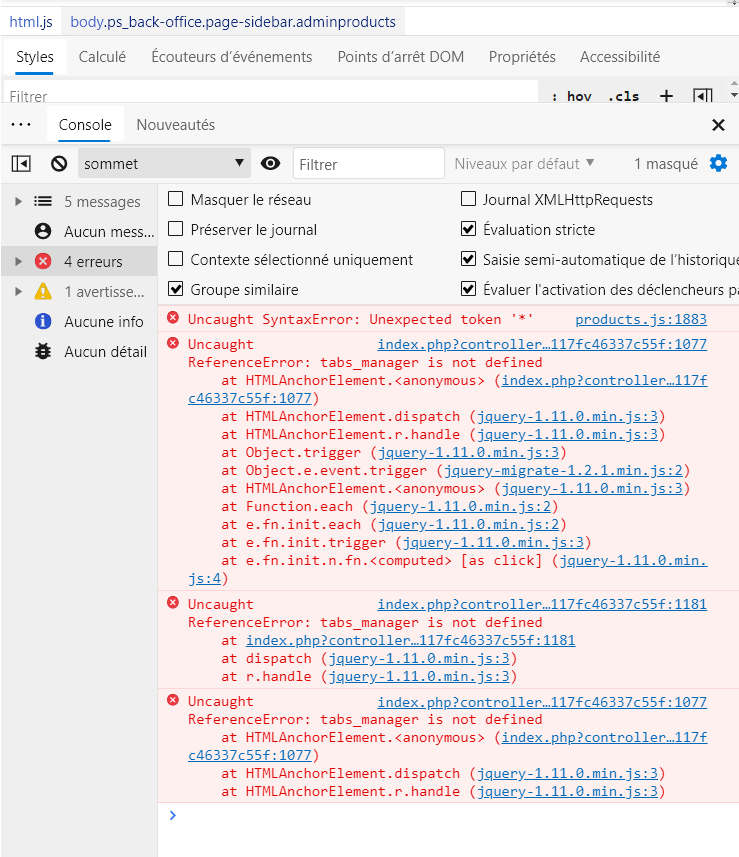The width and height of the screenshot is (739, 857).
Task: Open console settings gear icon
Action: pos(718,163)
